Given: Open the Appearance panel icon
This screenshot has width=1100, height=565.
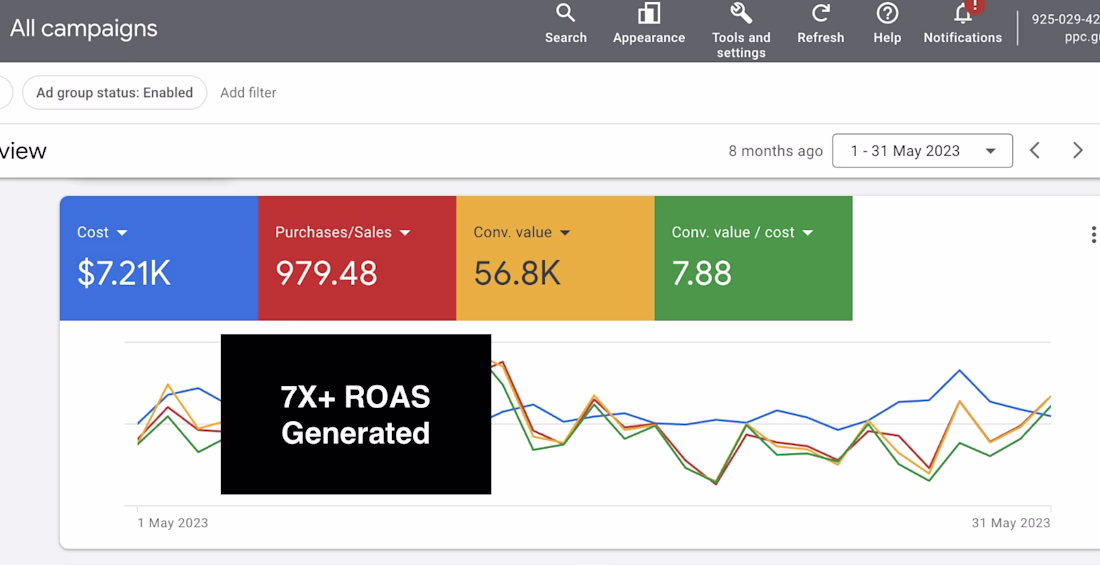Looking at the screenshot, I should 649,13.
